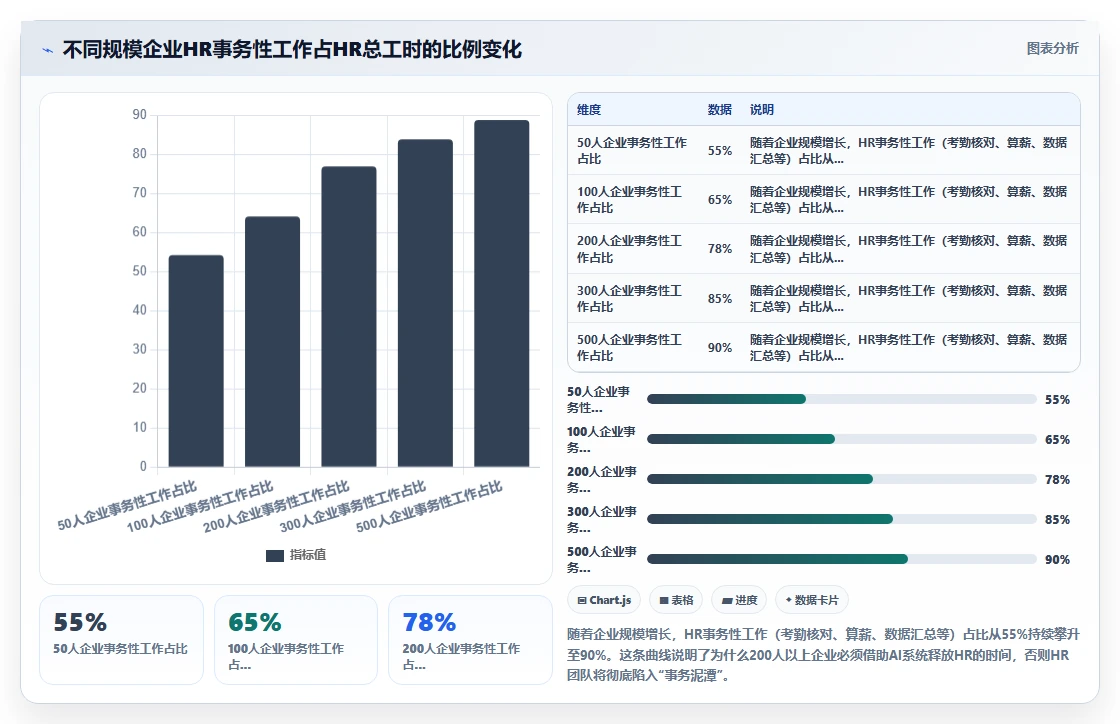Select table row 100人企业事务性工作占比

824,200
